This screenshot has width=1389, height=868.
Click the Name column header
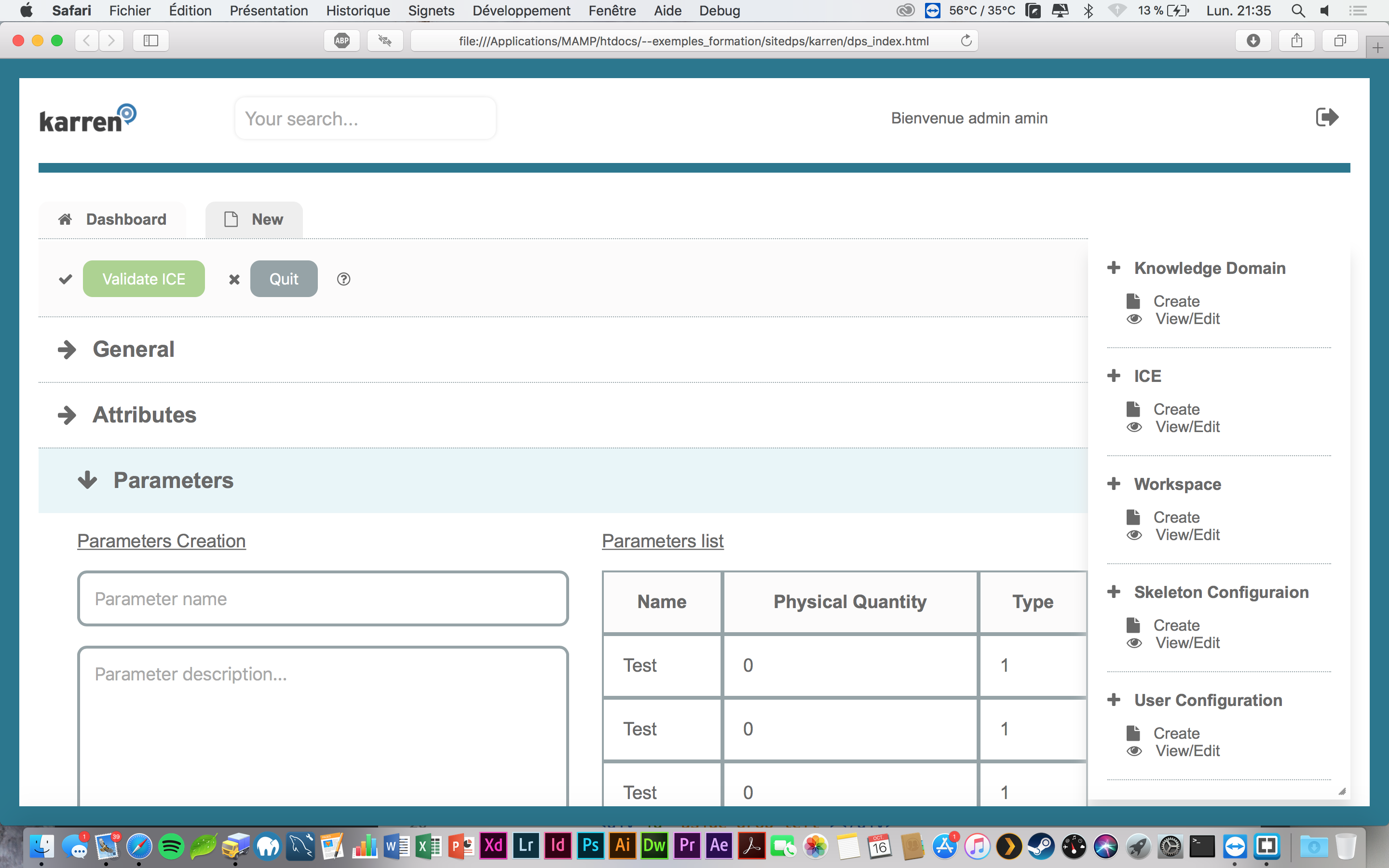pos(662,602)
